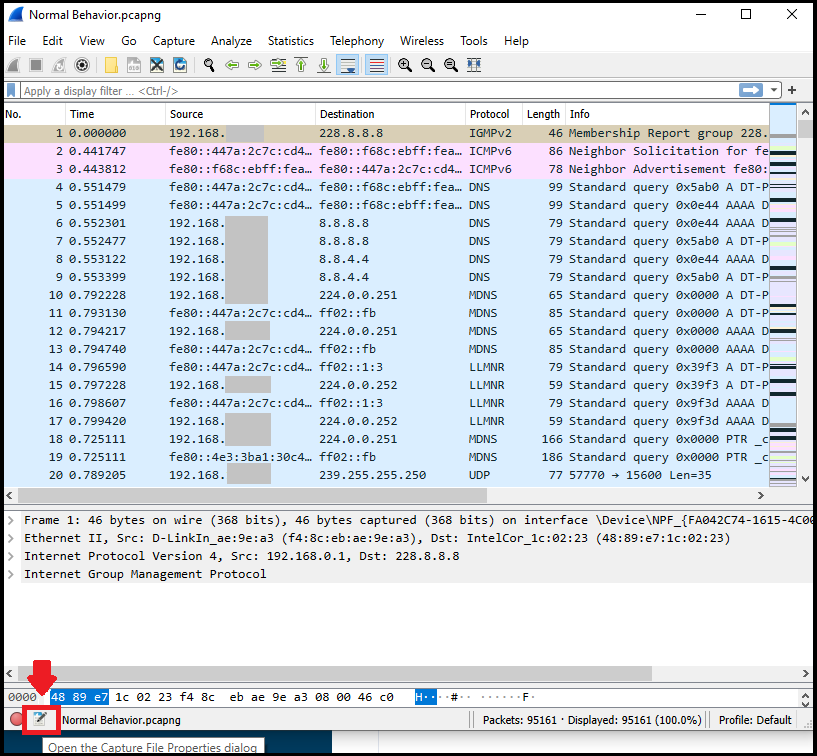Open the View menu

(92, 41)
